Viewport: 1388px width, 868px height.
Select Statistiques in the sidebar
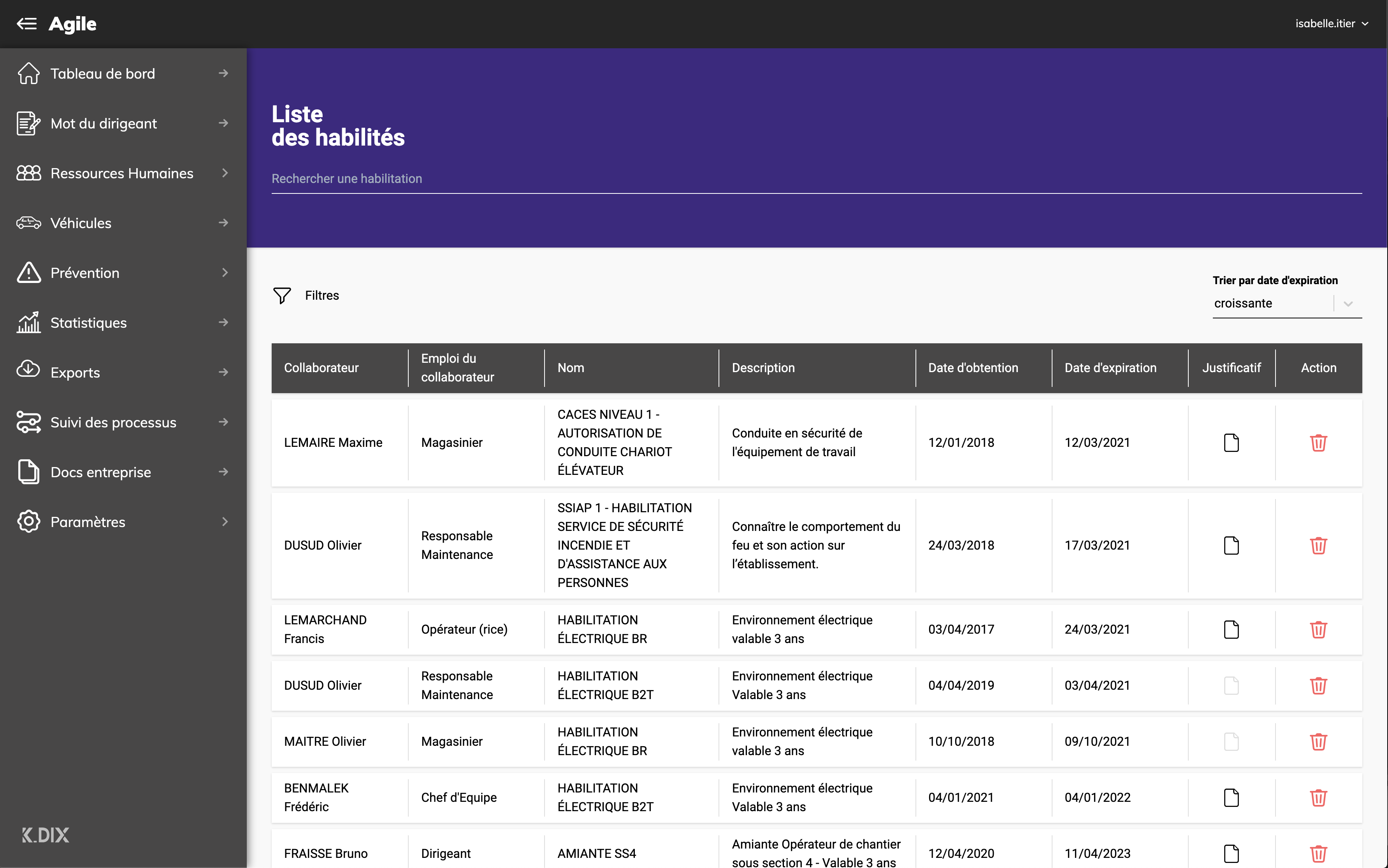[123, 323]
